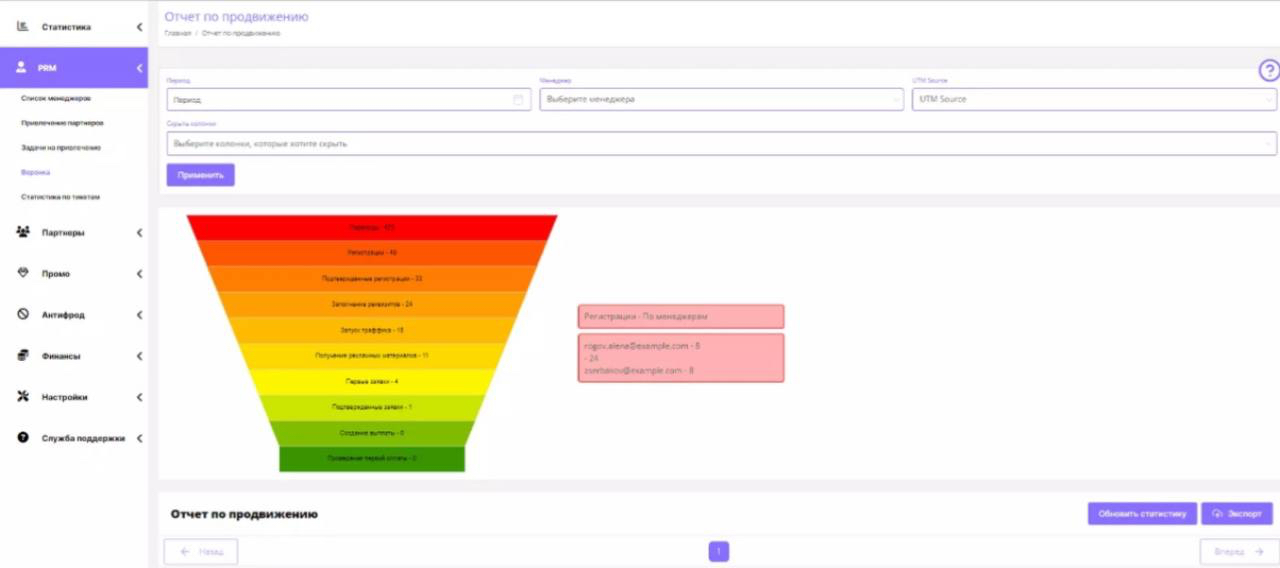Screen dimensions: 1280x568
Task: Expand the Статистика menu chevron
Action: pyautogui.click(x=139, y=27)
